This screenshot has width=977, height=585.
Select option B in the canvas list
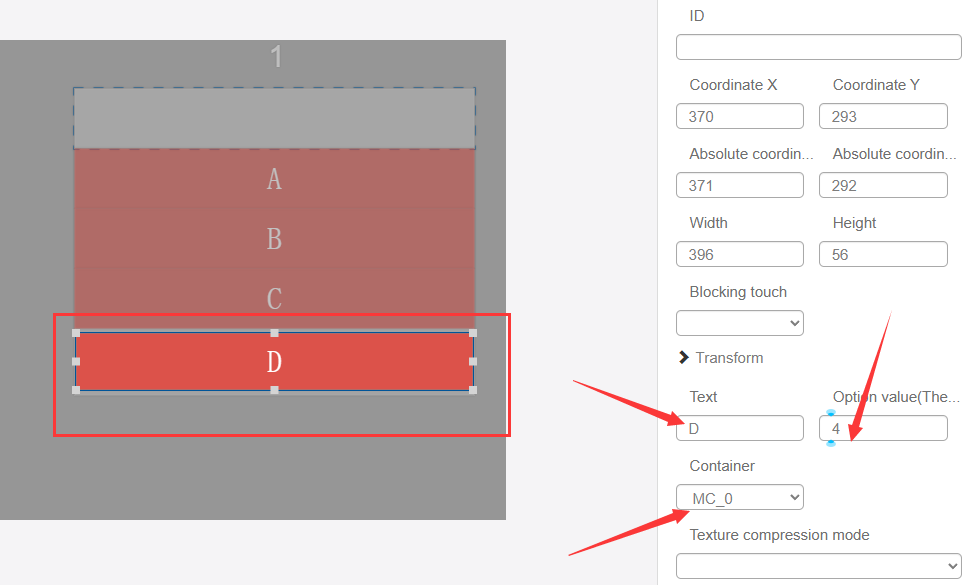274,239
